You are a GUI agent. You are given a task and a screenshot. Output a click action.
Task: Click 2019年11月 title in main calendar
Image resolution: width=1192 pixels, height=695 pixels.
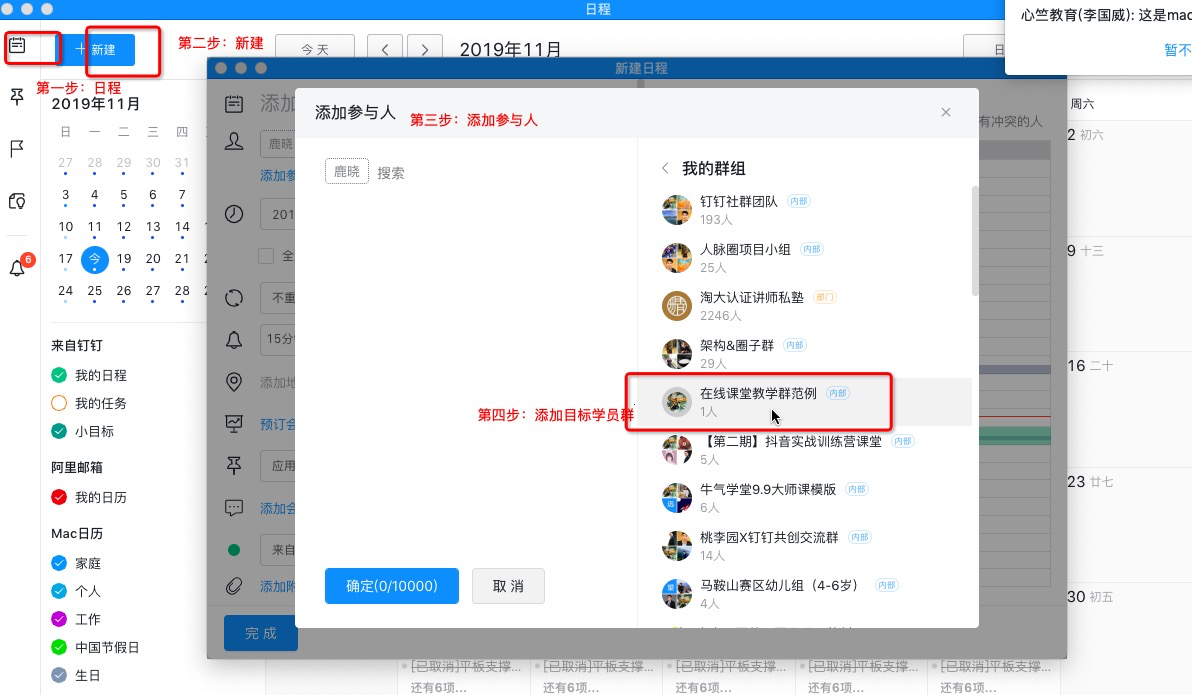[510, 49]
